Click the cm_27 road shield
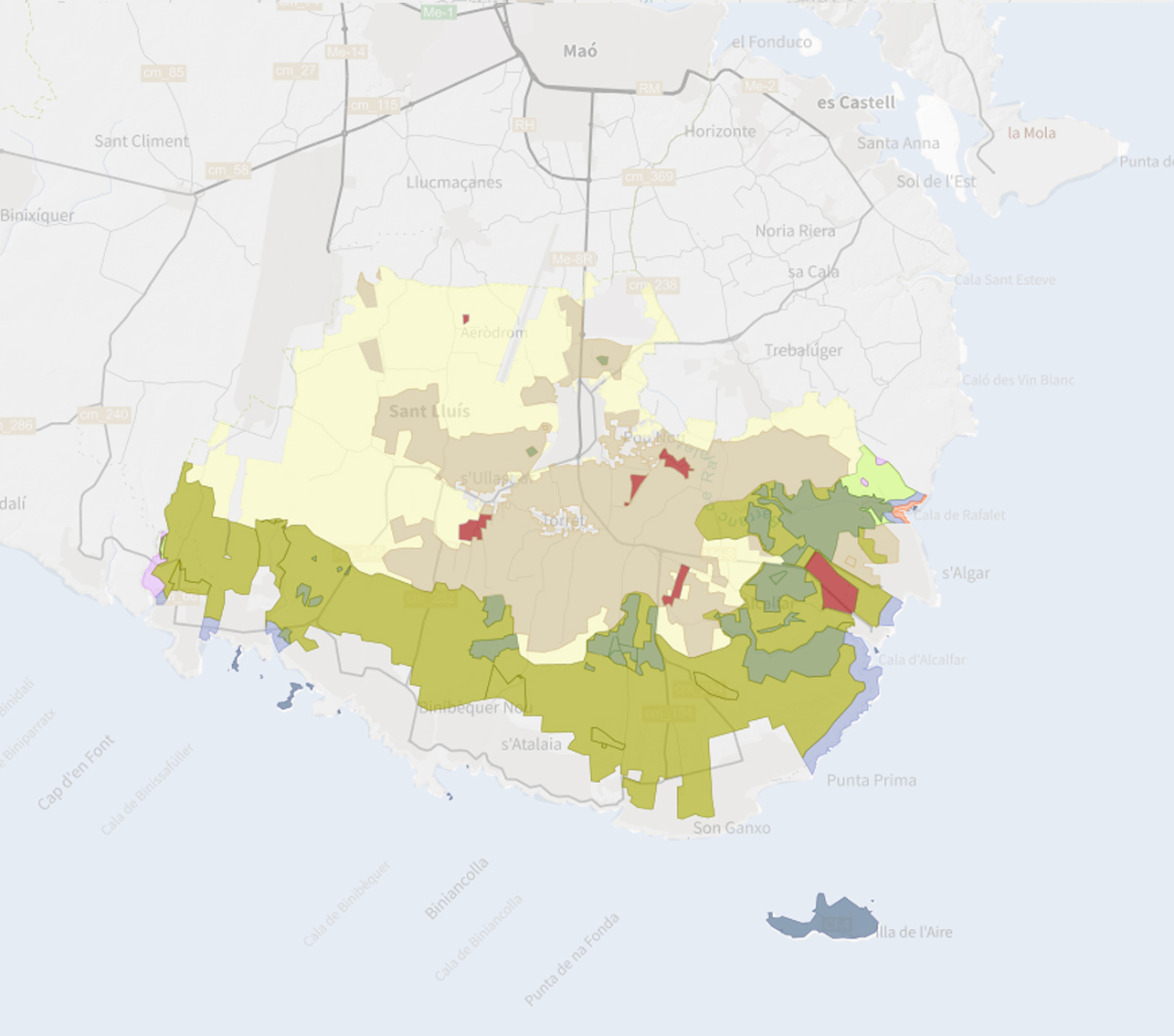The image size is (1174, 1036). (x=295, y=70)
